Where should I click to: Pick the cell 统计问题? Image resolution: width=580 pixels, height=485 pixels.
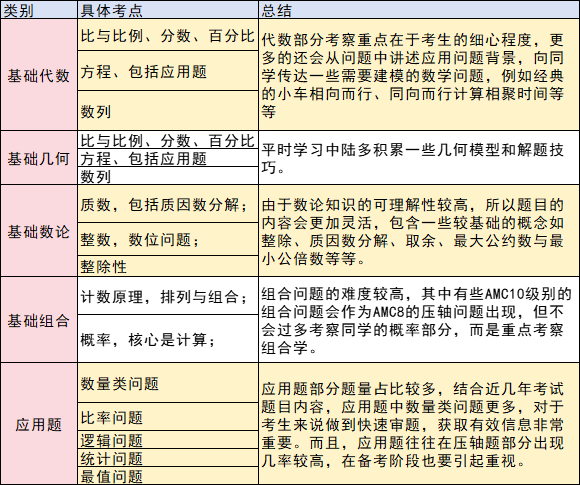[168, 458]
